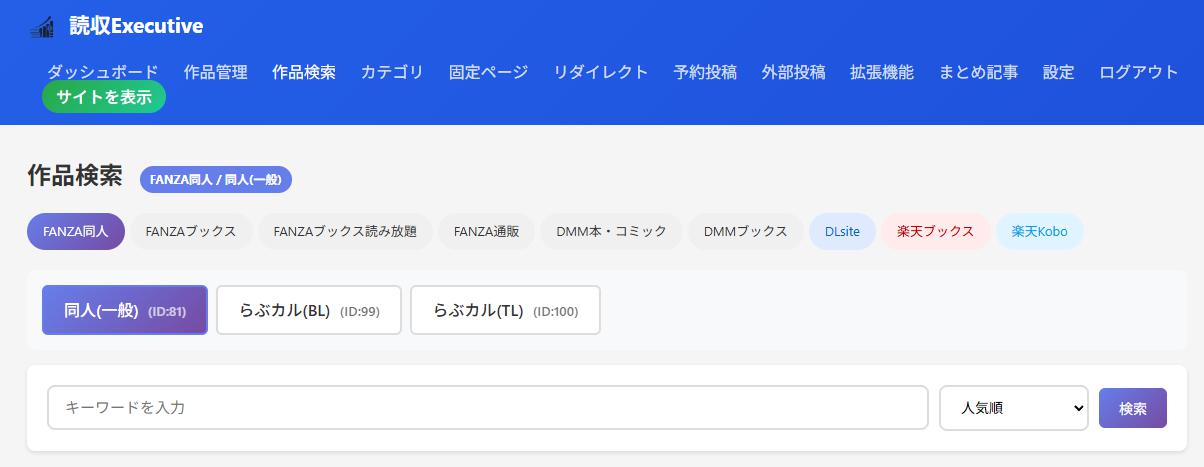Open the カテゴリ navigation link
The width and height of the screenshot is (1204, 467).
[x=392, y=72]
